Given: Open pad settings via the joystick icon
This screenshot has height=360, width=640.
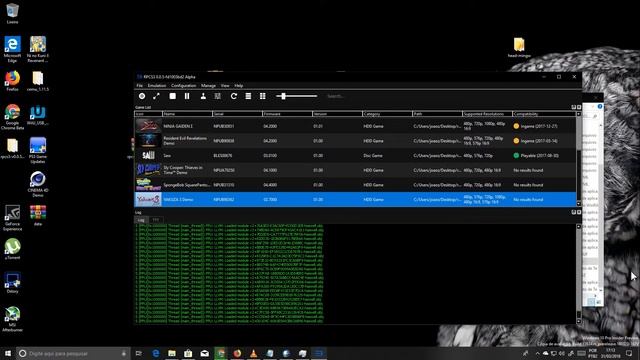Looking at the screenshot, I should [203, 96].
